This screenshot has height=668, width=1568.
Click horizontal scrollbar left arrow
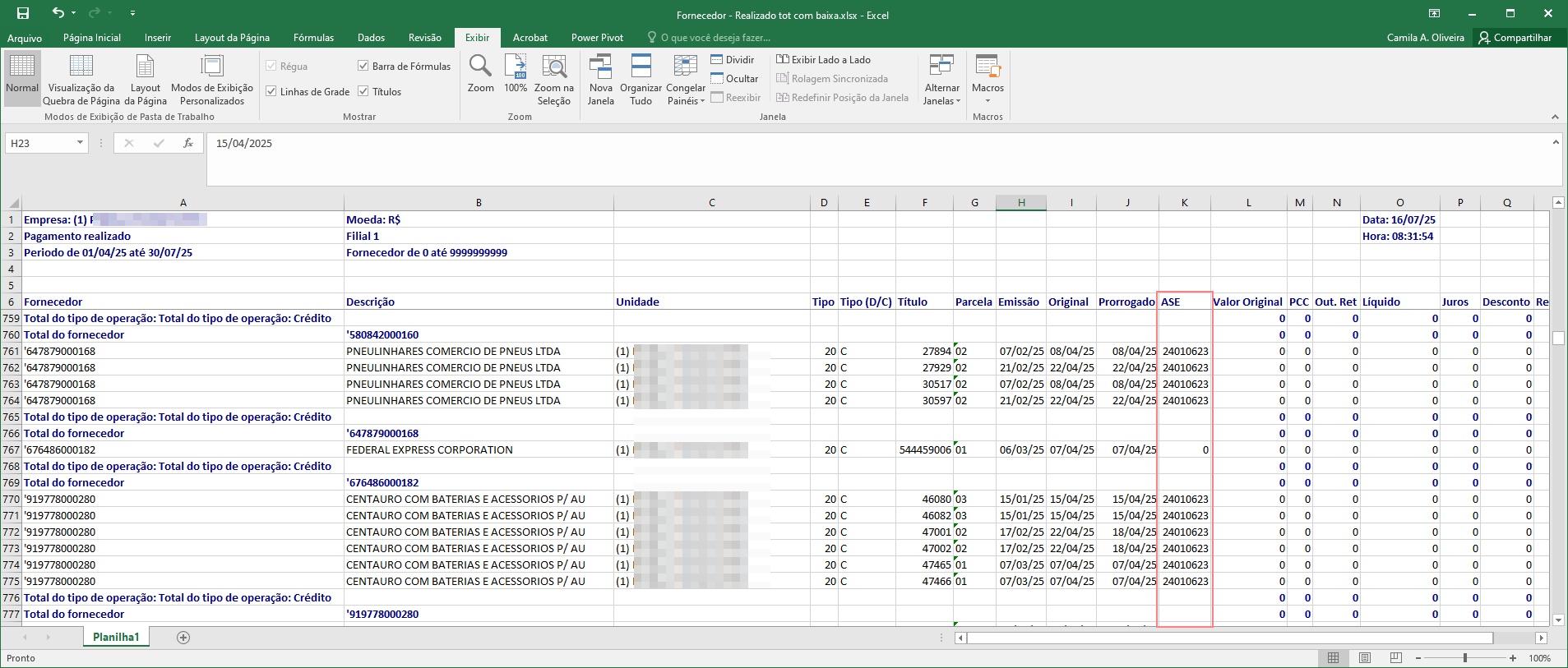coord(960,638)
